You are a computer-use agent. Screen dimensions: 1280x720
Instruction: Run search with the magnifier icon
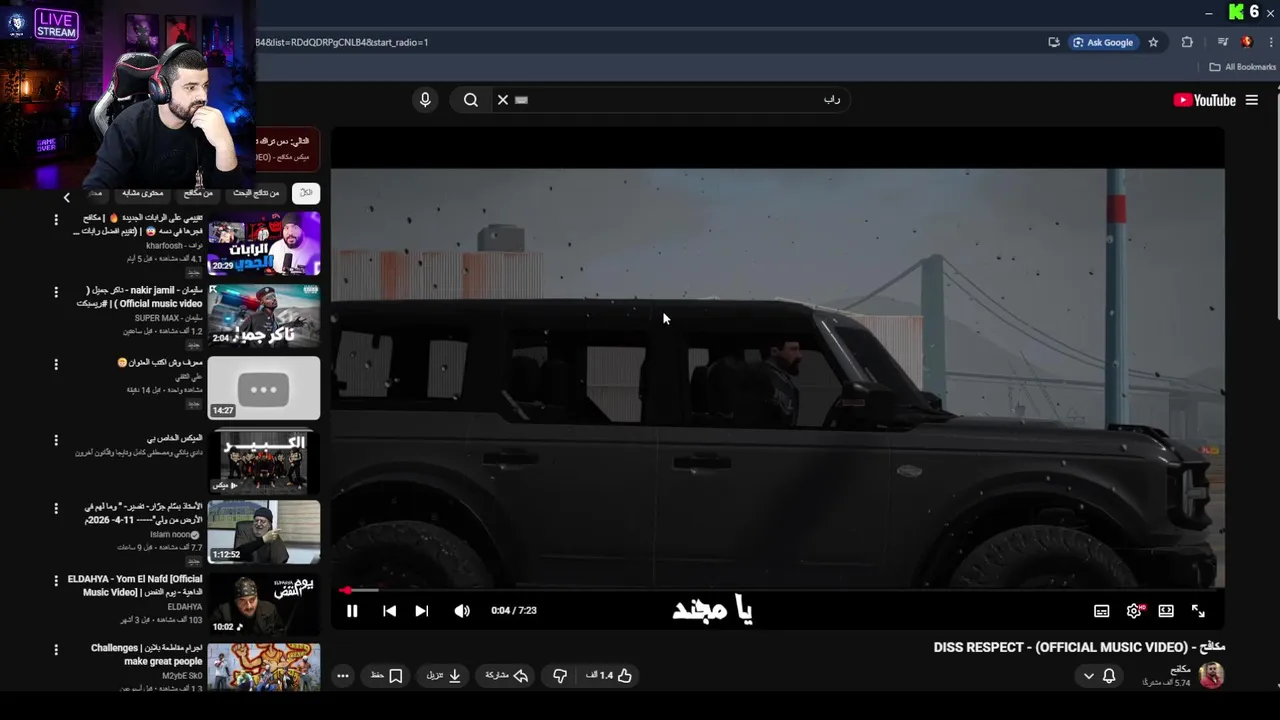[x=471, y=100]
